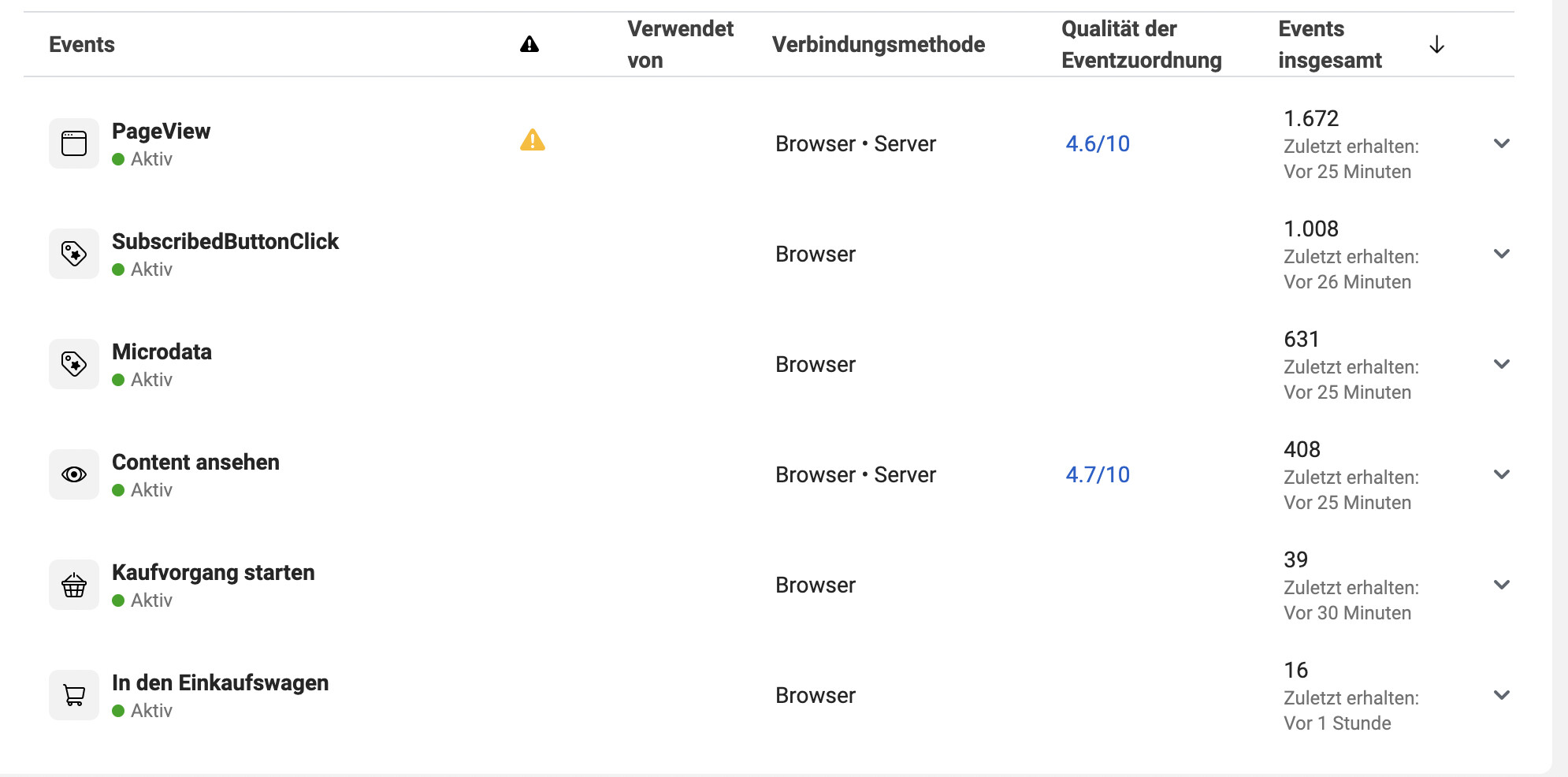Open the 4.7/10 match quality score link
Screen dimensions: 1568x777
click(x=1098, y=474)
